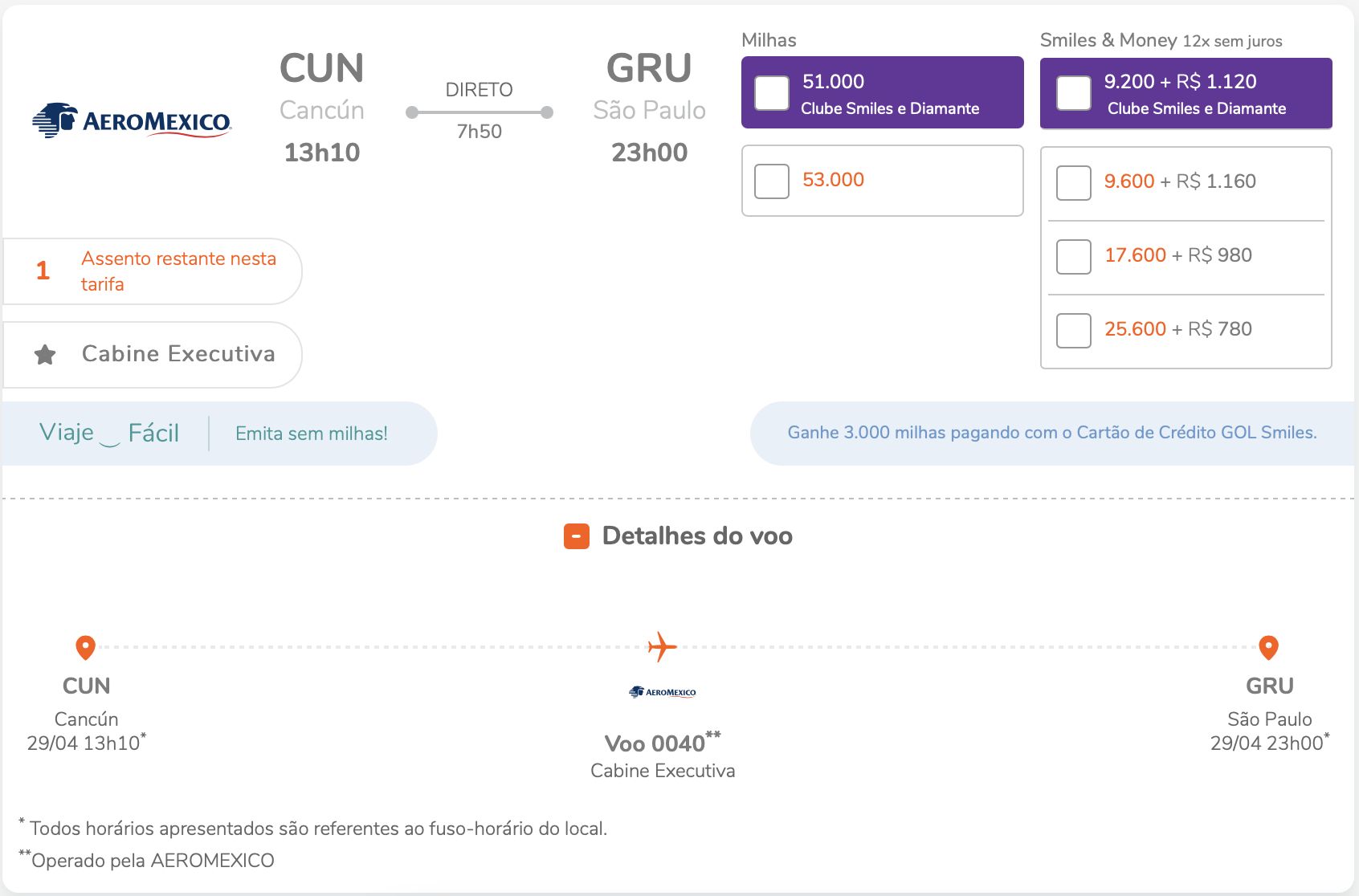Open GOL Smiles credit card 3.000 miles offer
This screenshot has width=1359, height=896.
[x=1052, y=433]
